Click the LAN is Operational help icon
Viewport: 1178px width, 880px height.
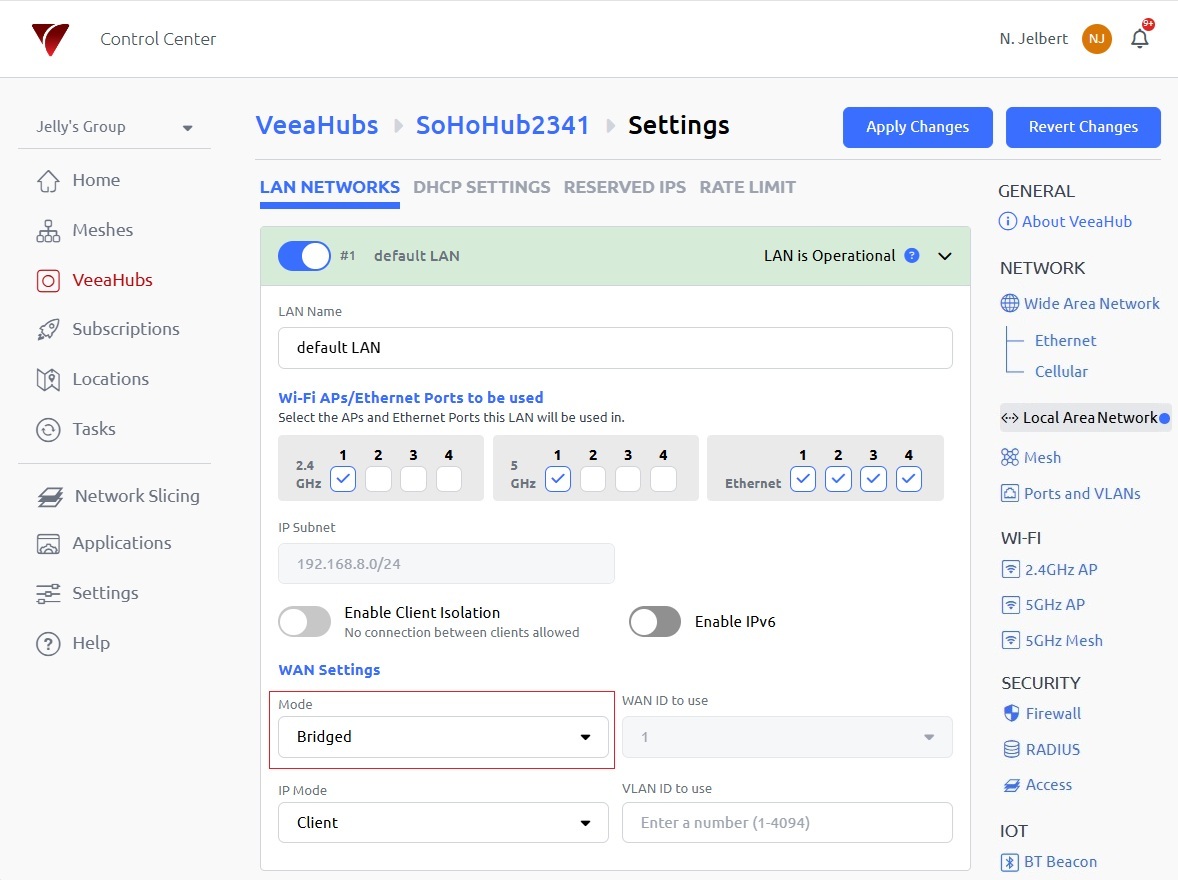pyautogui.click(x=911, y=256)
